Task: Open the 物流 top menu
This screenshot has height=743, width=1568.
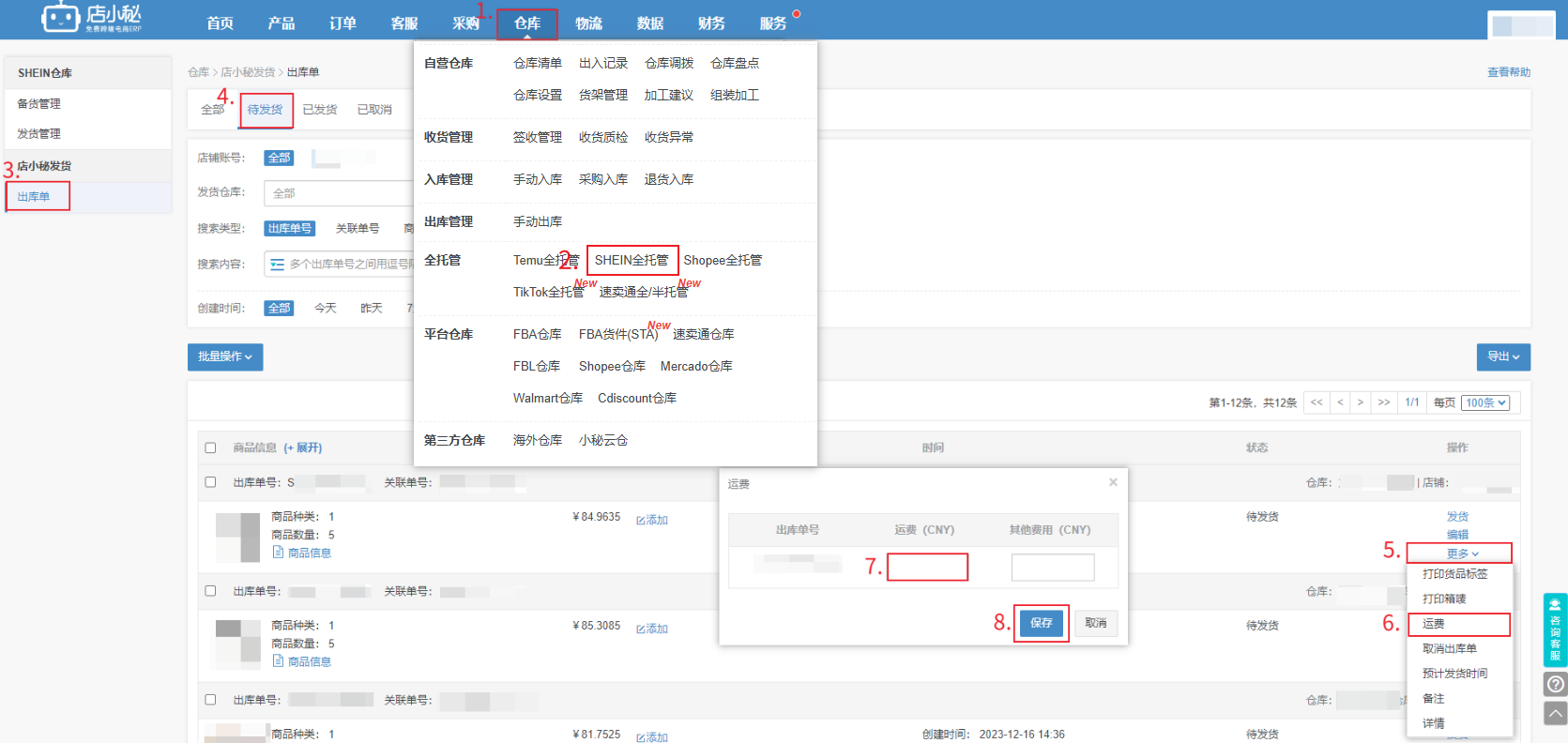Action: (x=588, y=23)
